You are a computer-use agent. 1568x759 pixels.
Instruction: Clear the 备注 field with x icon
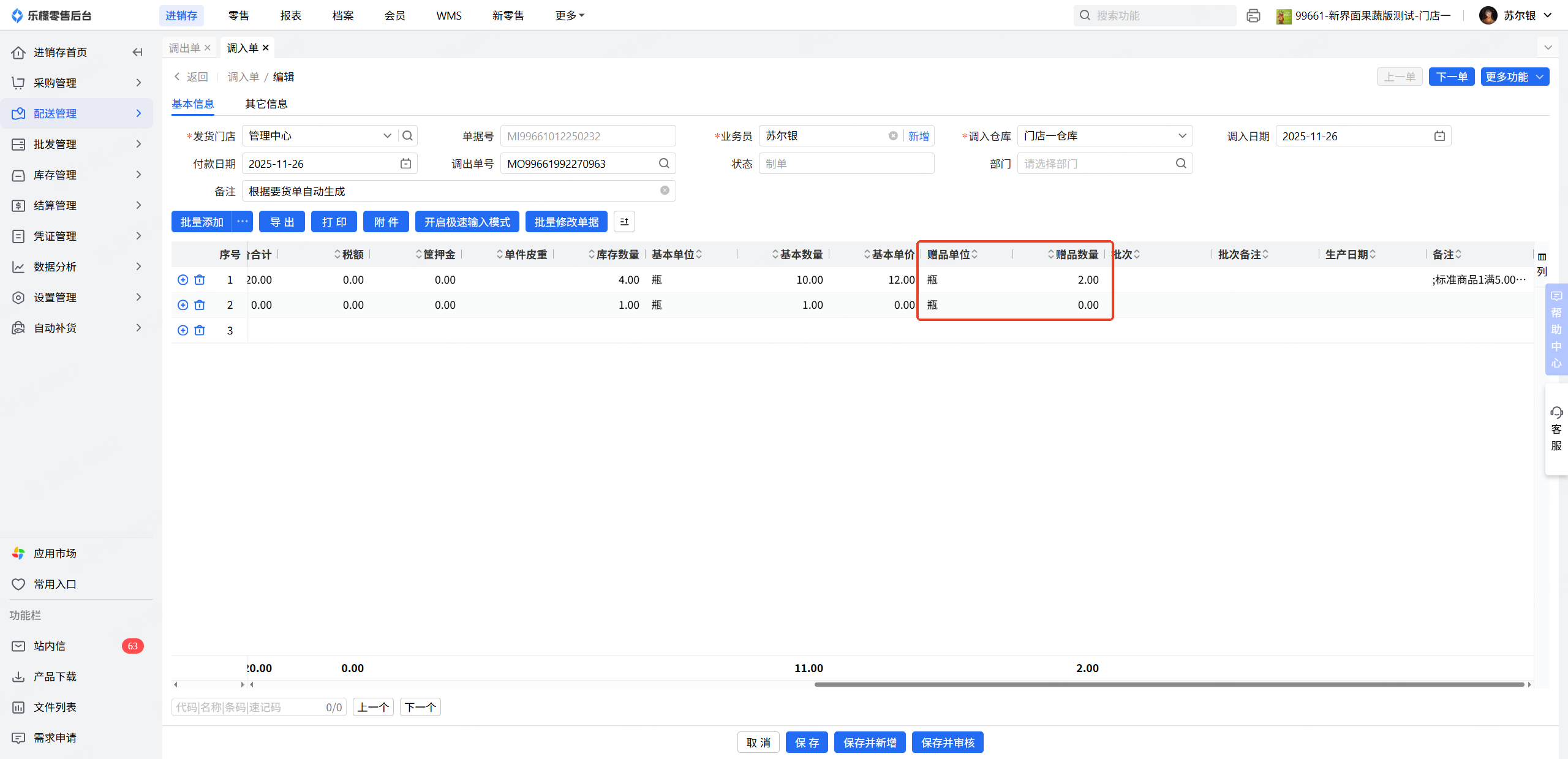click(665, 191)
